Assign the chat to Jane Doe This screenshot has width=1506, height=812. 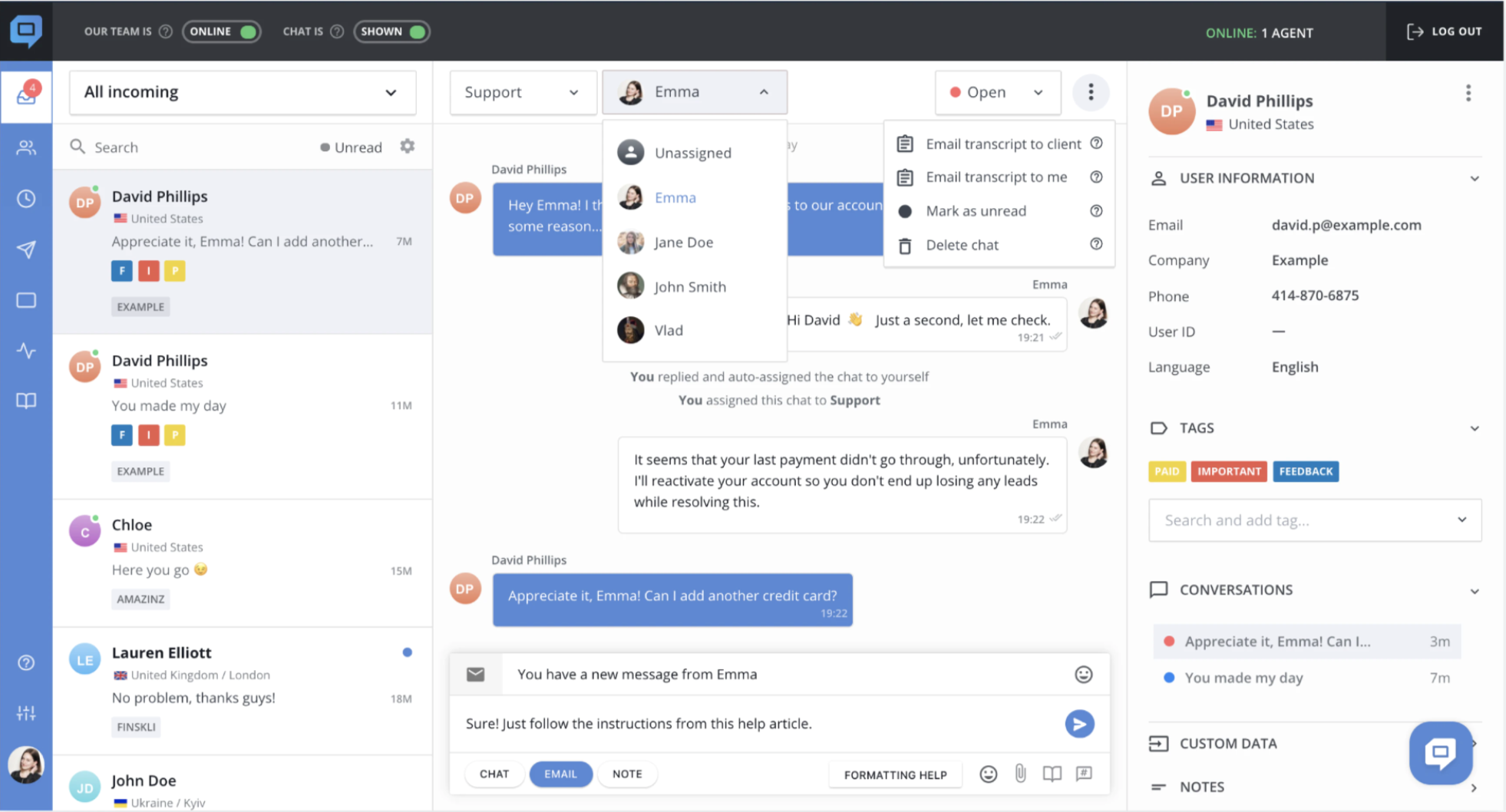[683, 242]
